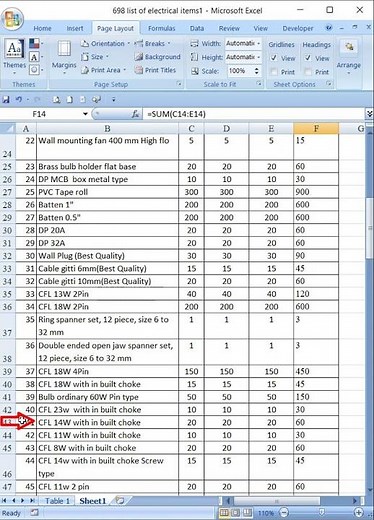Click cell PVC Tape roll
The width and height of the screenshot is (374, 520).
[107, 192]
